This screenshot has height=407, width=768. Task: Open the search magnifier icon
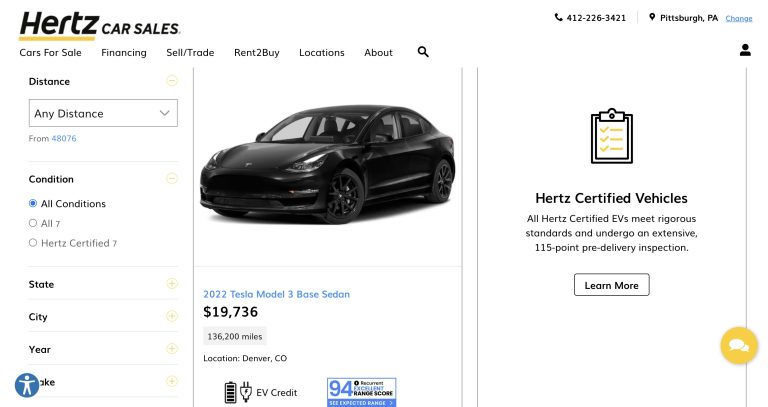tap(423, 52)
